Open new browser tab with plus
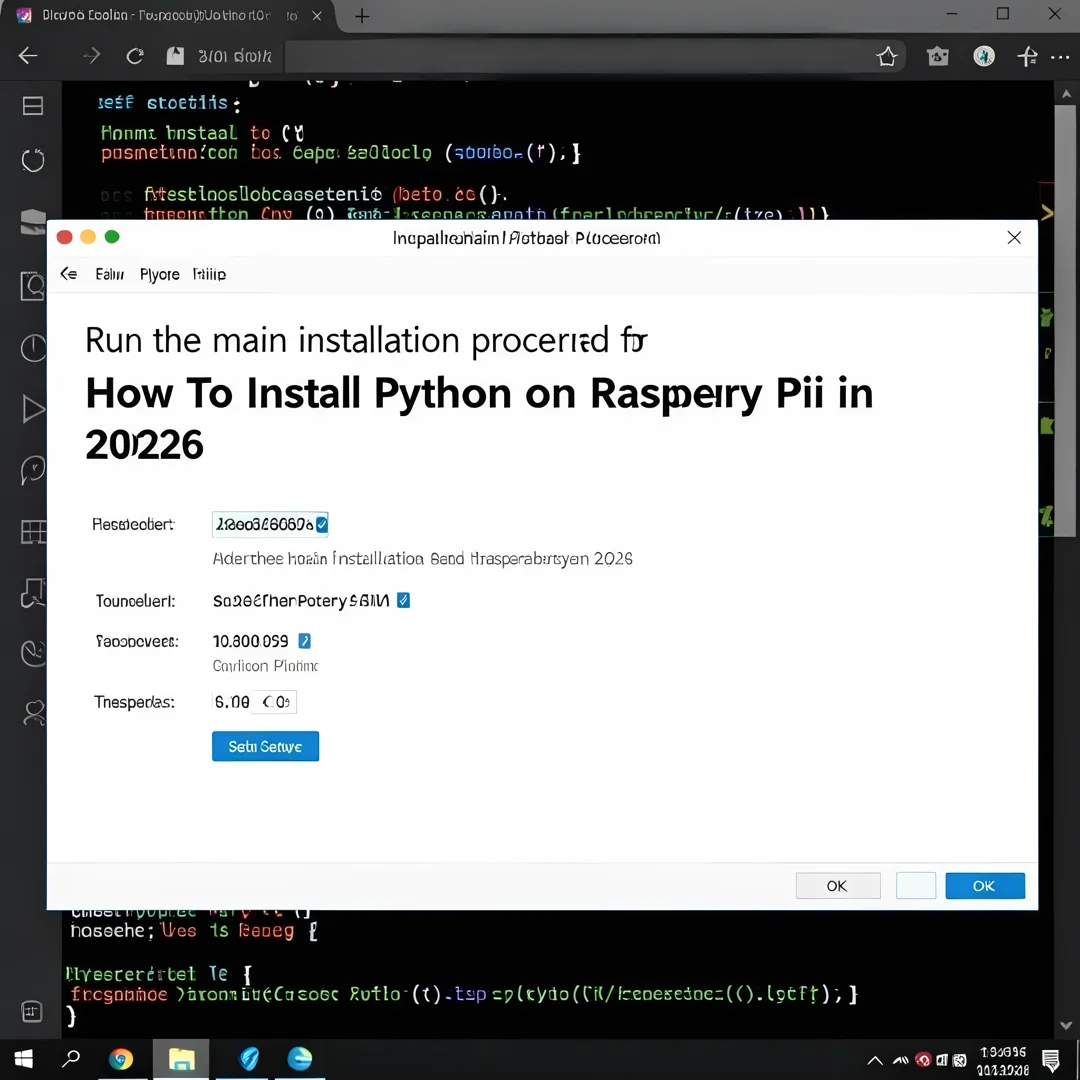Image resolution: width=1080 pixels, height=1080 pixels. click(x=362, y=16)
